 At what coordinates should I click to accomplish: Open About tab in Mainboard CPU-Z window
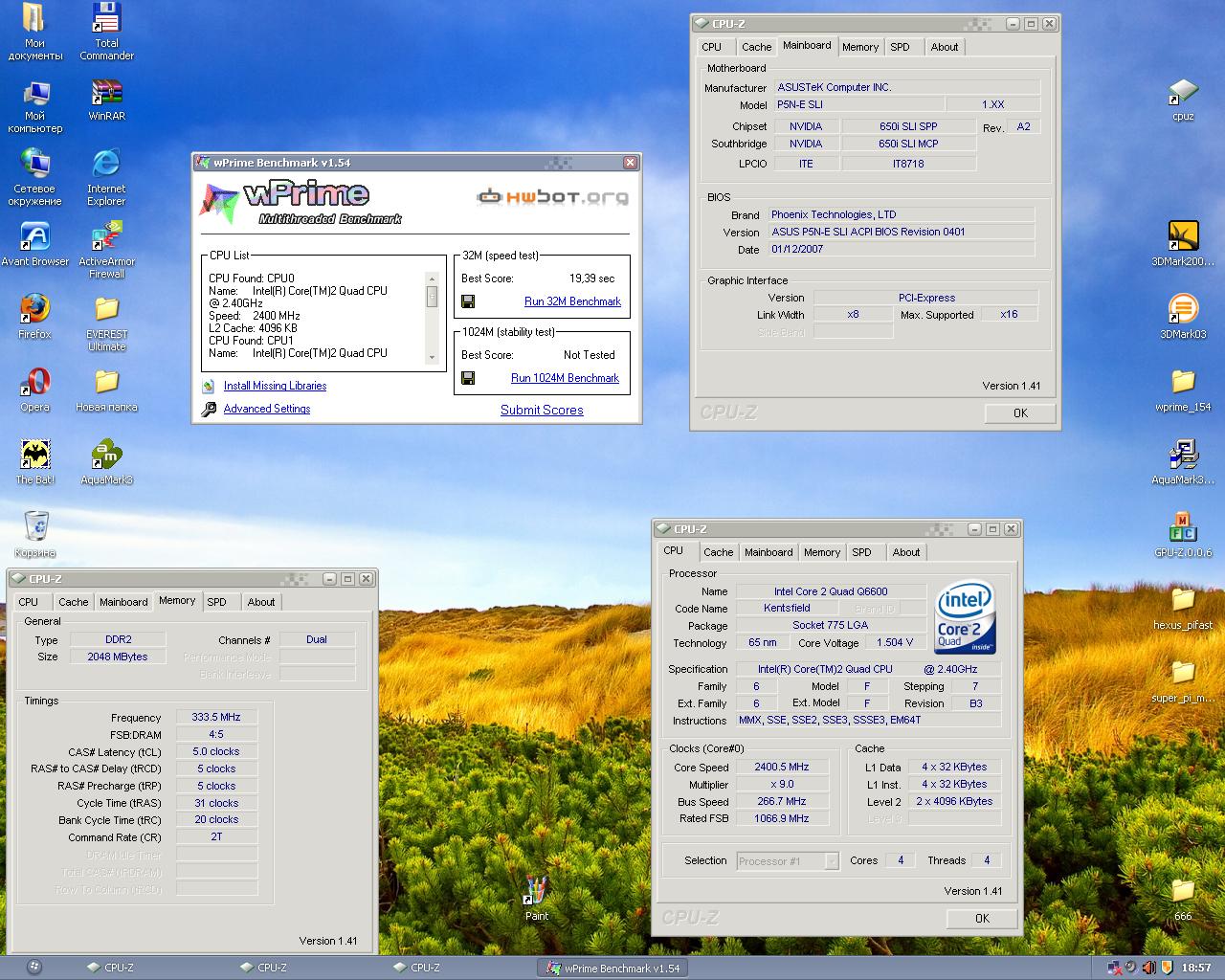pos(945,47)
